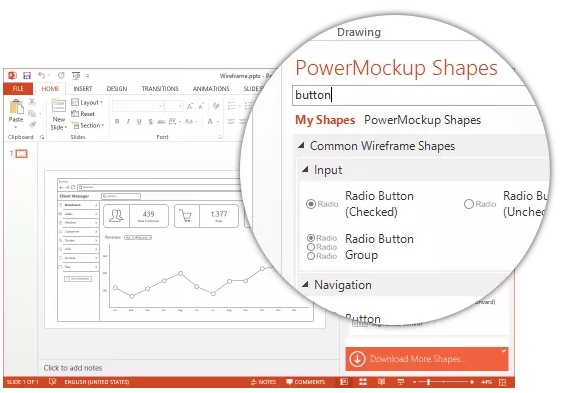Toggle Italic formatting
Viewport: 574px width, 393px height.
(x=128, y=121)
